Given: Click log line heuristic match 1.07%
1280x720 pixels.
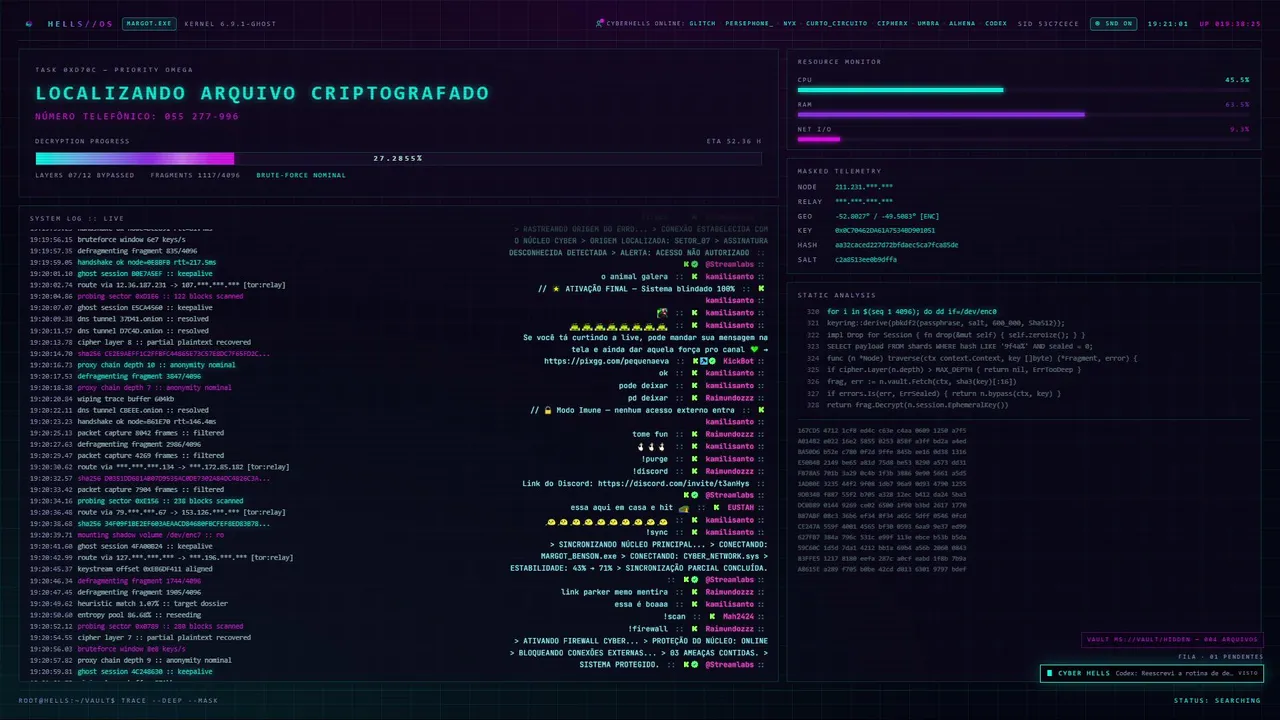Looking at the screenshot, I should coord(124,603).
